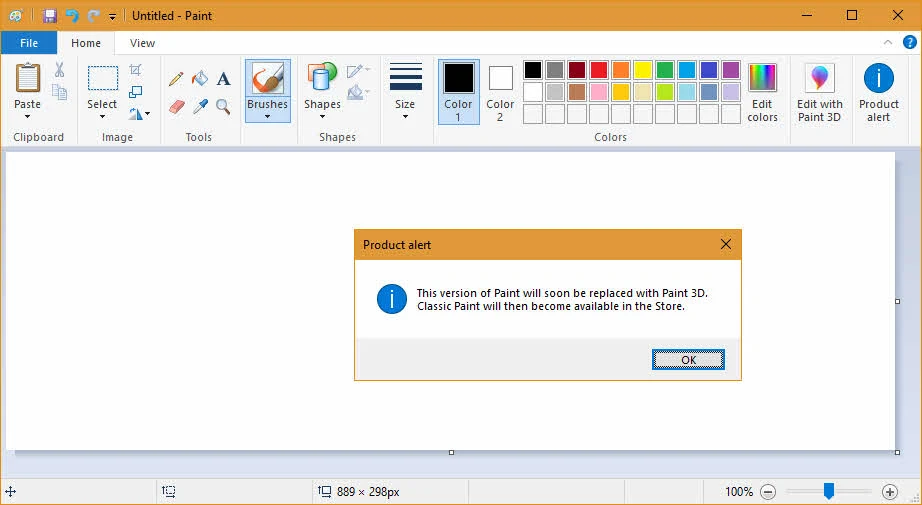The image size is (922, 505).
Task: Click the Cut scissors icon
Action: (59, 70)
